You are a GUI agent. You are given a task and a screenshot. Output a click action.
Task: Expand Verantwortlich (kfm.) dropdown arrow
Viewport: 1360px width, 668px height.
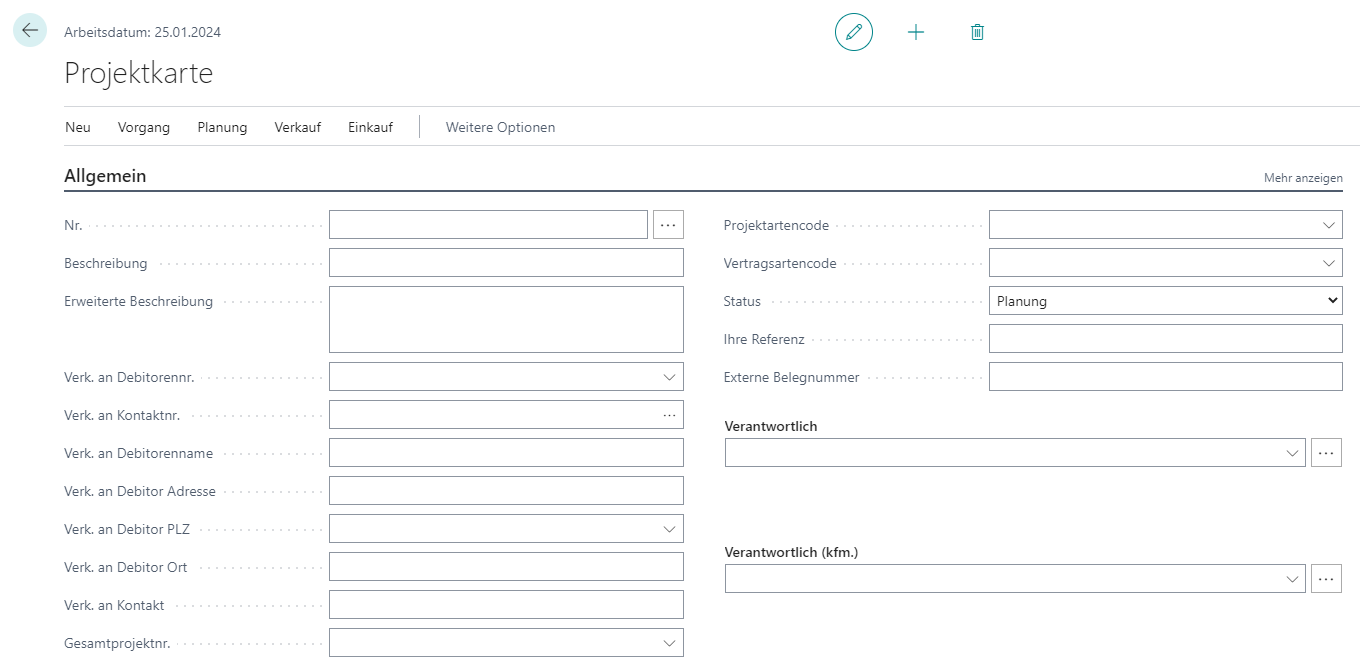(x=1291, y=579)
